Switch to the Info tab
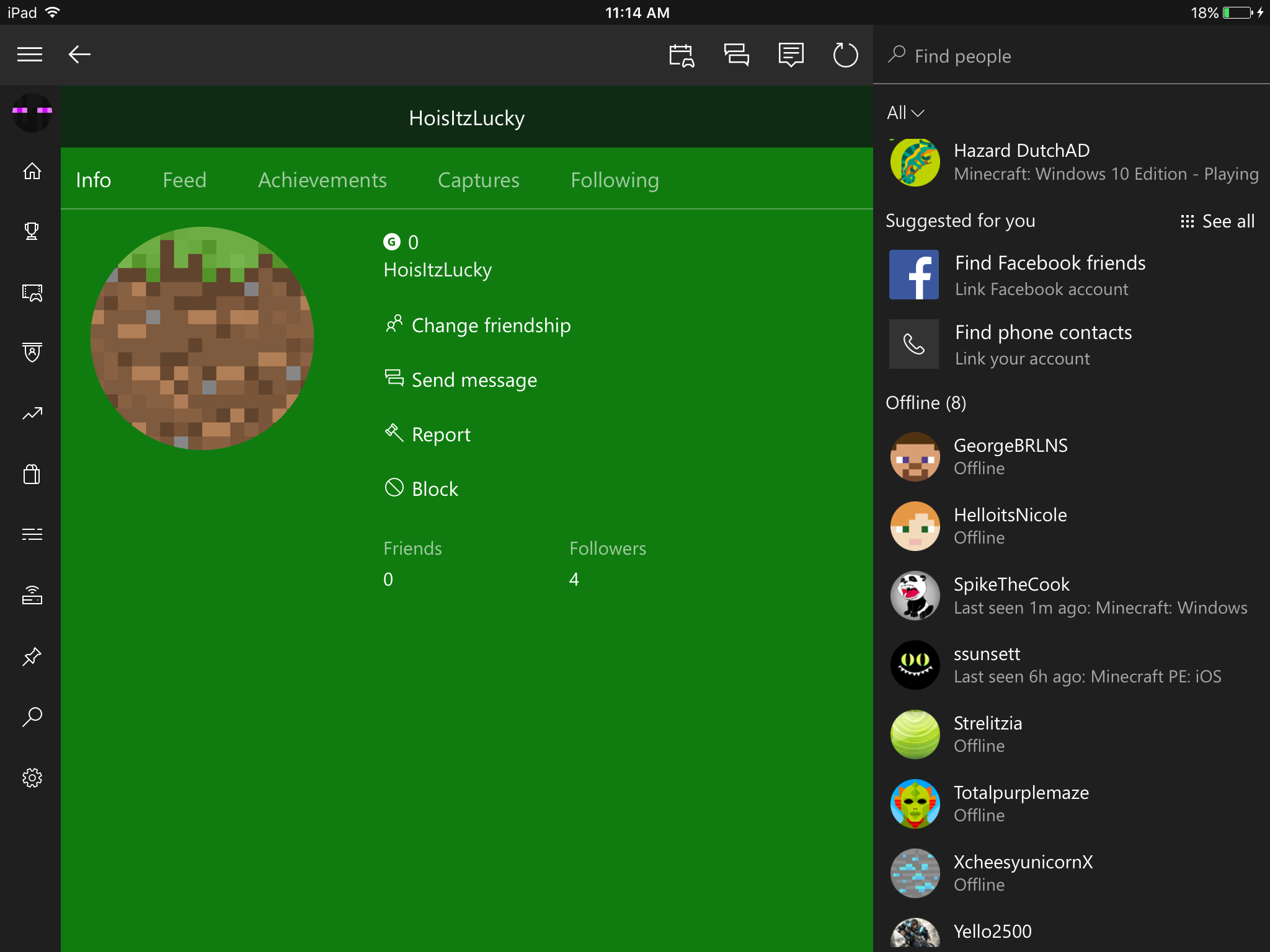Viewport: 1270px width, 952px height. (x=94, y=180)
